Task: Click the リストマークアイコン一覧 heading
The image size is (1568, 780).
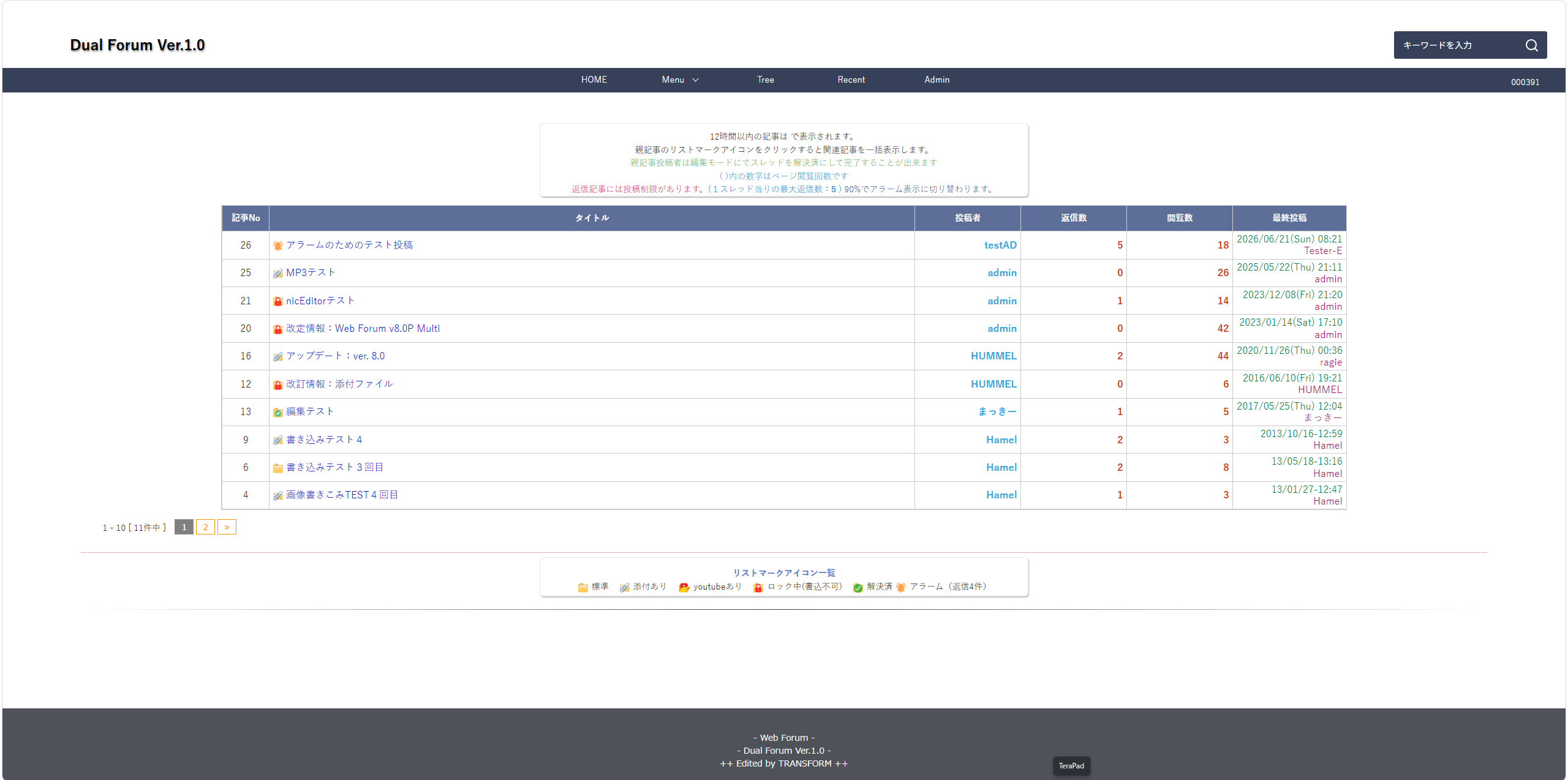Action: click(x=784, y=573)
